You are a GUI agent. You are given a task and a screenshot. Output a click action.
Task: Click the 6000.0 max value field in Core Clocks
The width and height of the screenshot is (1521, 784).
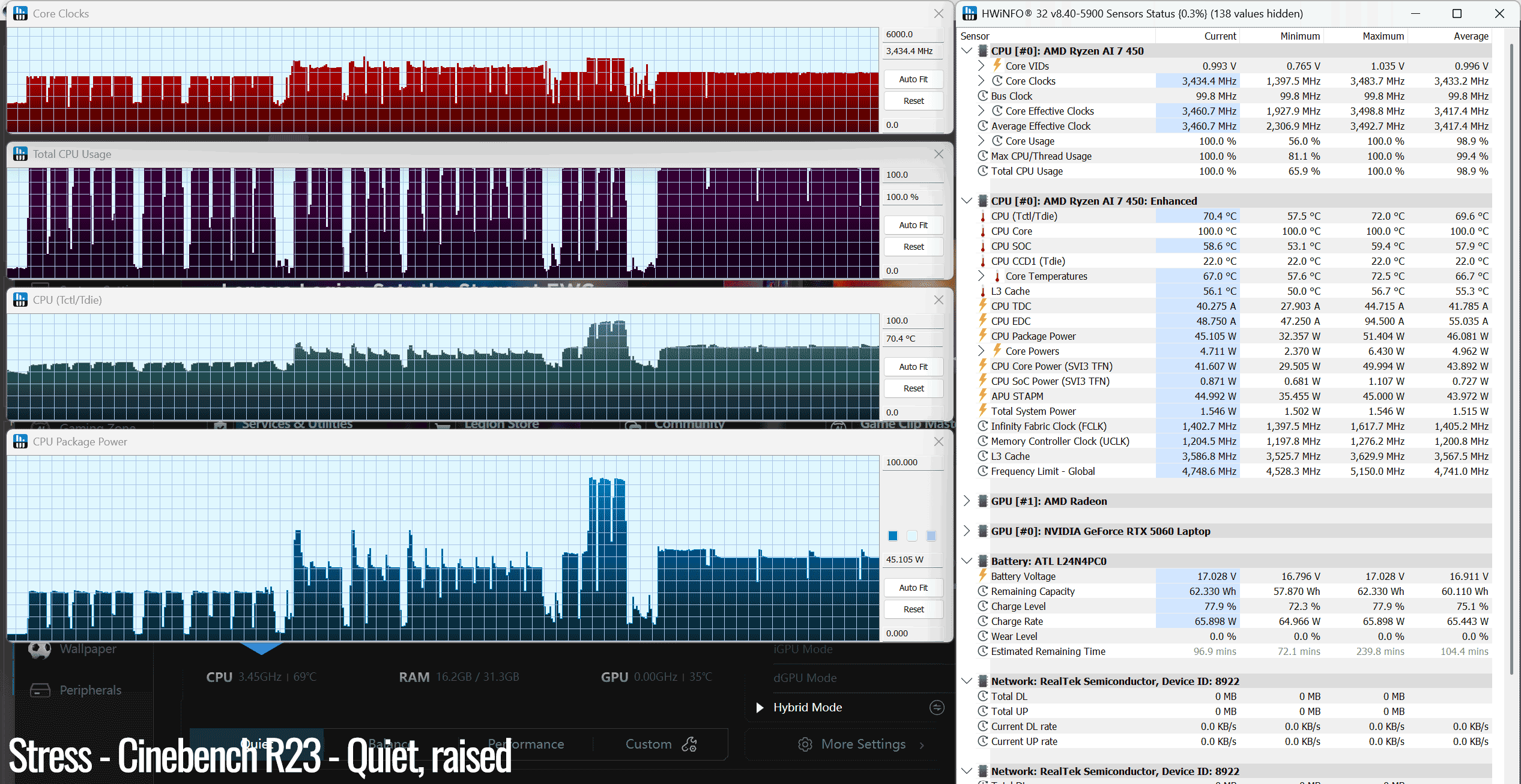coord(913,34)
